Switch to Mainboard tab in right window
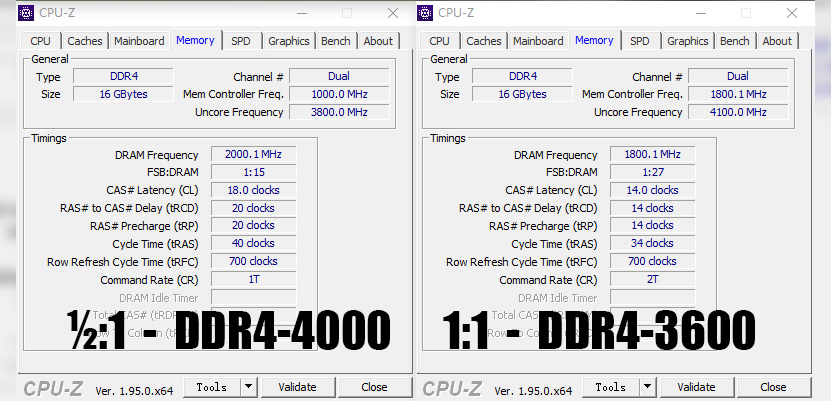This screenshot has width=831, height=401. (x=538, y=41)
